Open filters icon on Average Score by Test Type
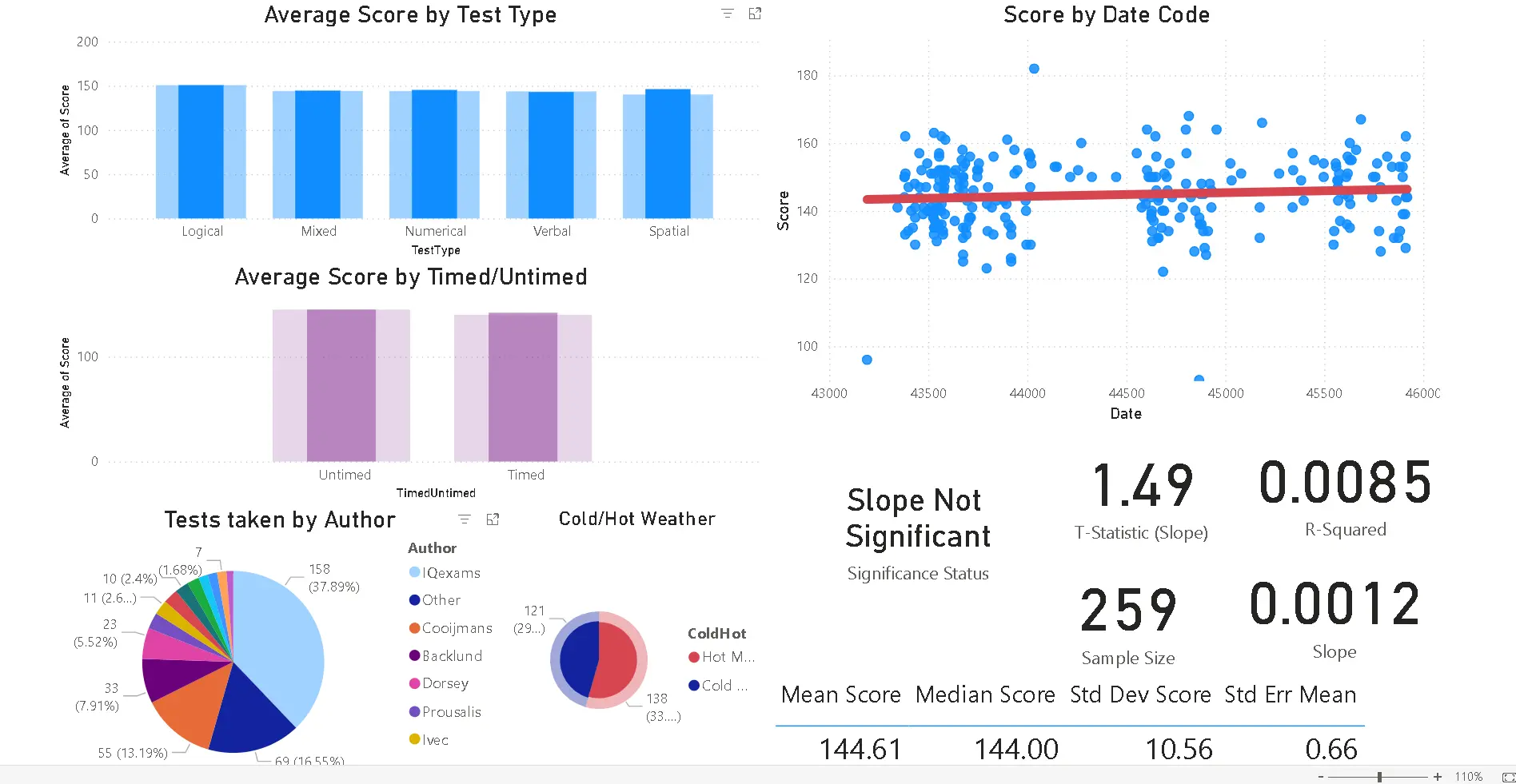 (x=727, y=14)
